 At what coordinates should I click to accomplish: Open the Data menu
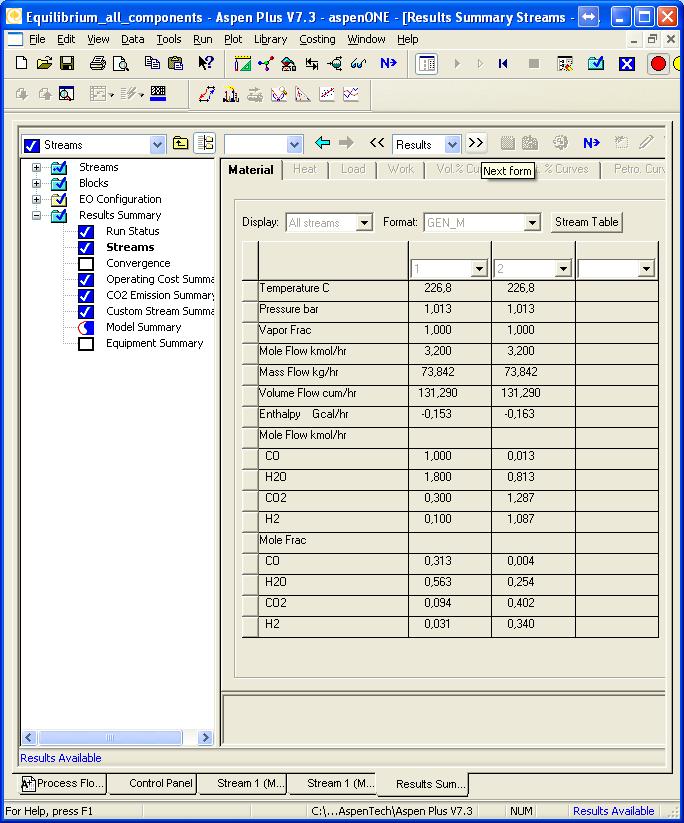point(132,39)
